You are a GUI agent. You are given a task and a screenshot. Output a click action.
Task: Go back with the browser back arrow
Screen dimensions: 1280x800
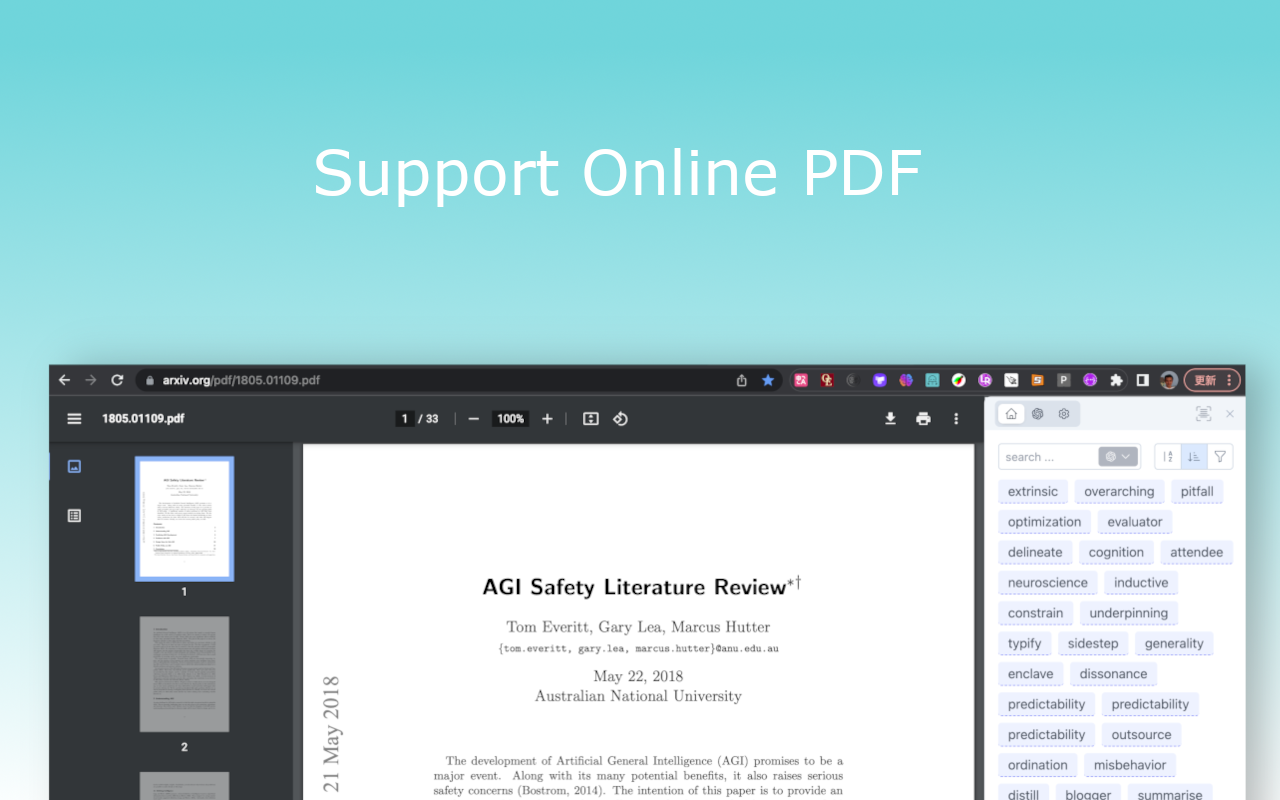coord(65,380)
